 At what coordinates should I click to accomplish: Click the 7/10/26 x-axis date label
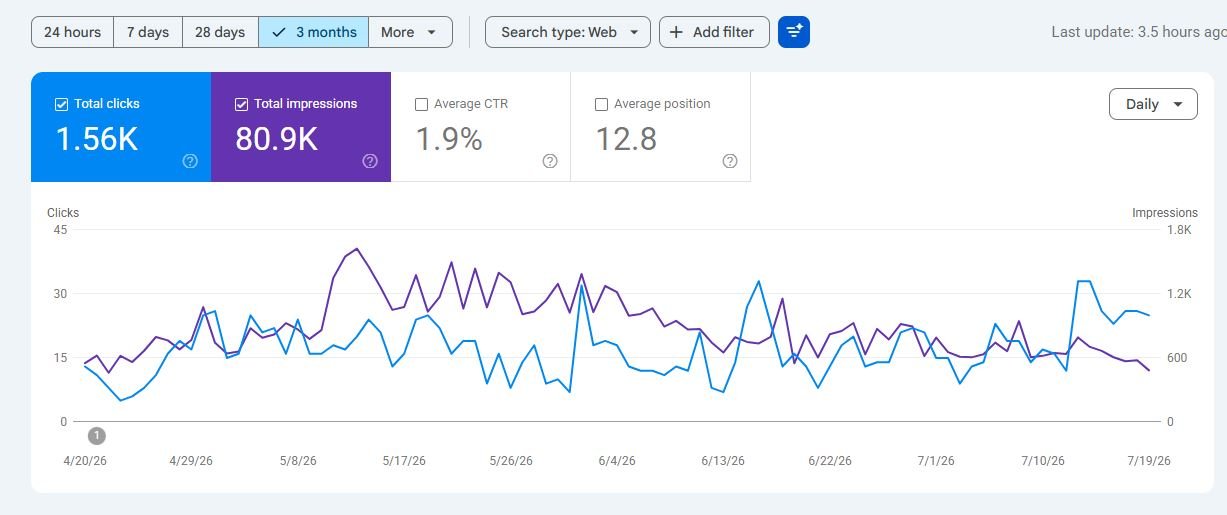(x=1043, y=461)
